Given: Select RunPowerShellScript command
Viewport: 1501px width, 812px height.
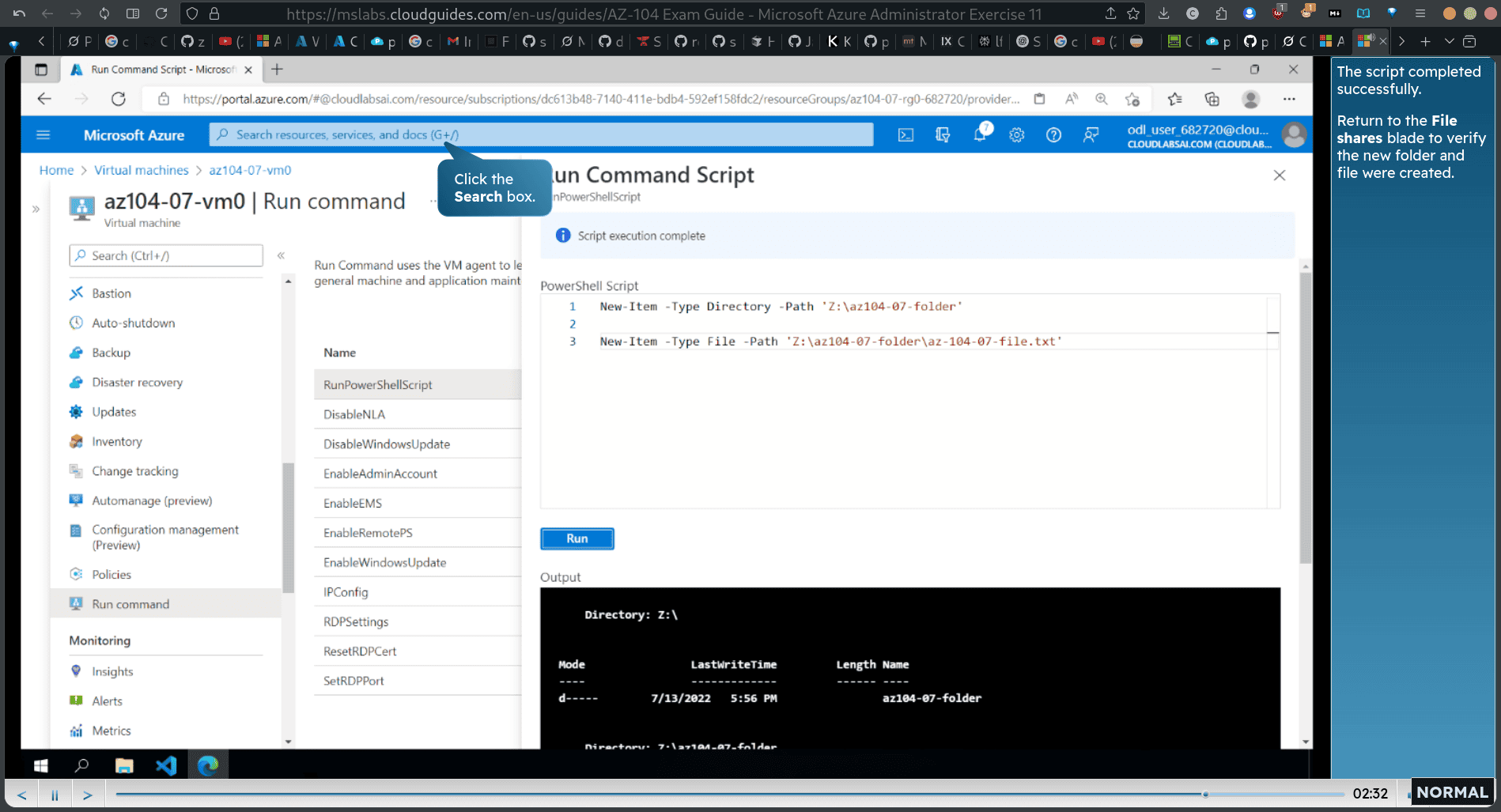Looking at the screenshot, I should 418,385.
